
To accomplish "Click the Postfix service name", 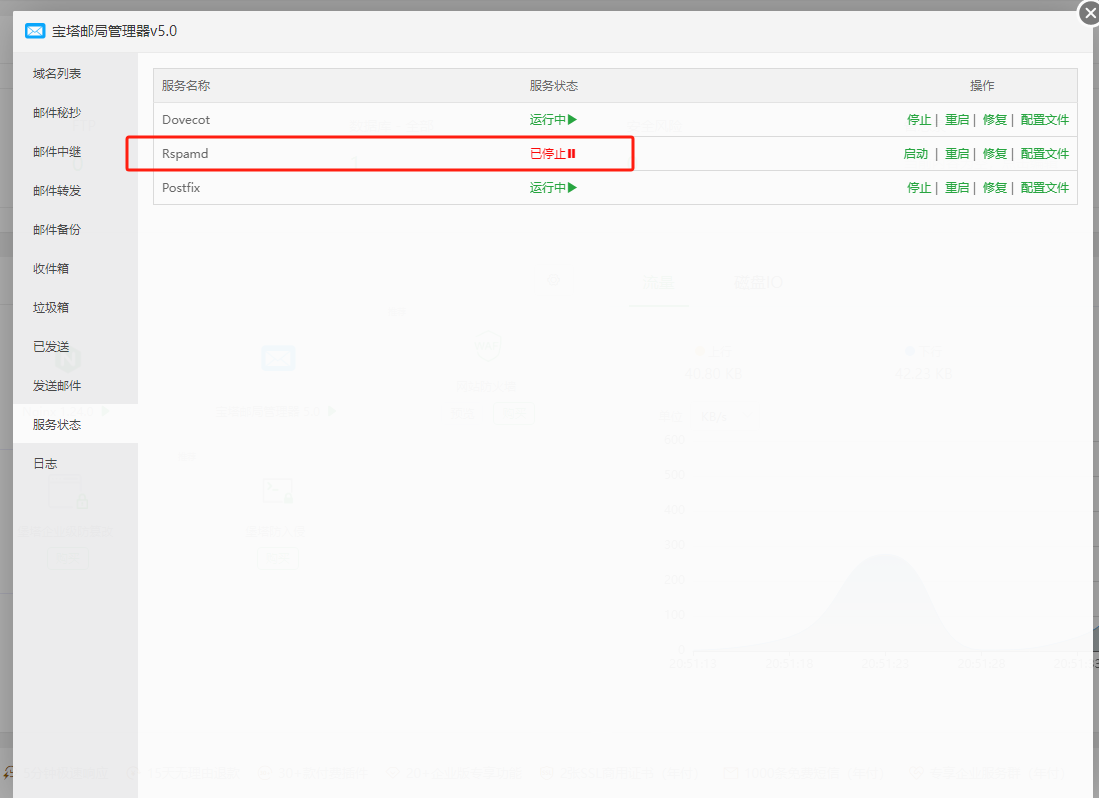I will coord(181,188).
